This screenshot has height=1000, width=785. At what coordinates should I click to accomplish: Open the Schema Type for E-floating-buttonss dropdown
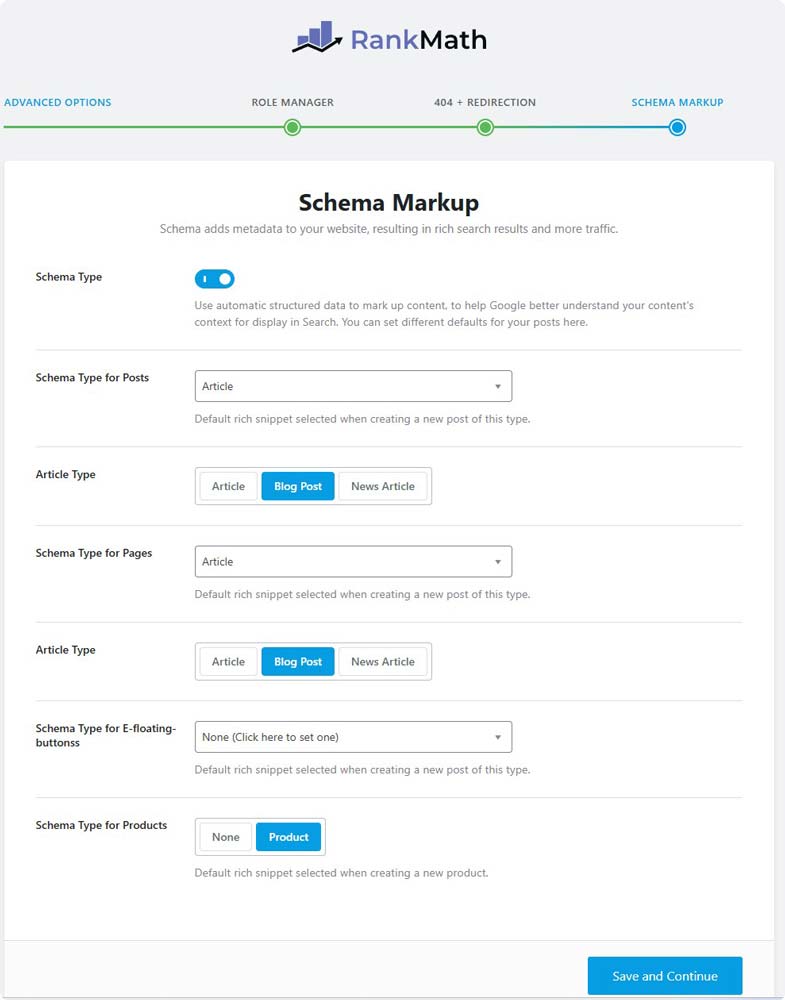click(x=352, y=736)
